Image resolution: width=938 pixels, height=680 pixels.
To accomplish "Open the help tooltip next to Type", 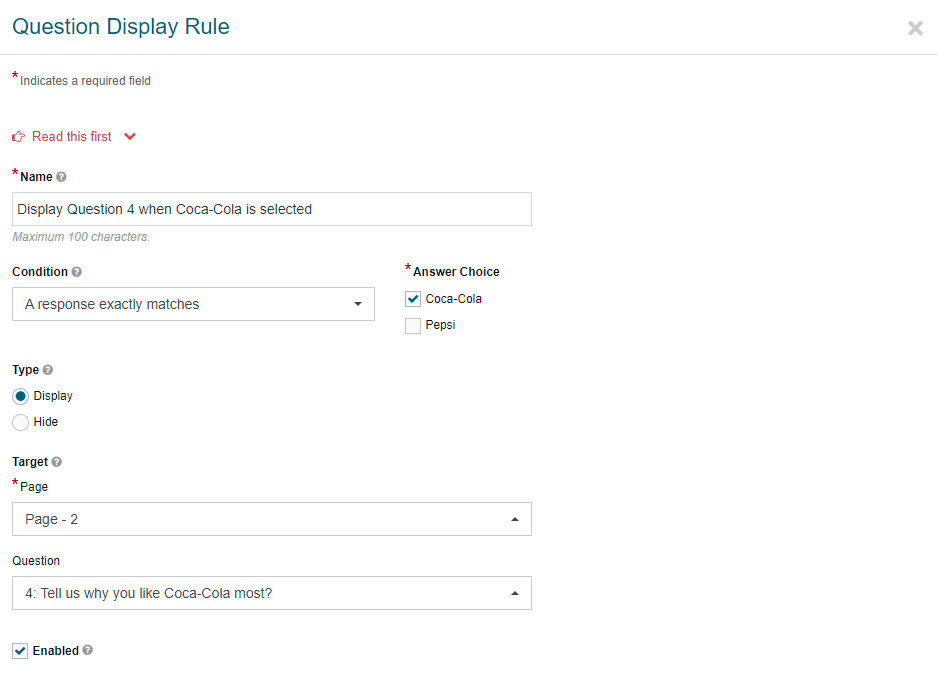I will (x=48, y=370).
